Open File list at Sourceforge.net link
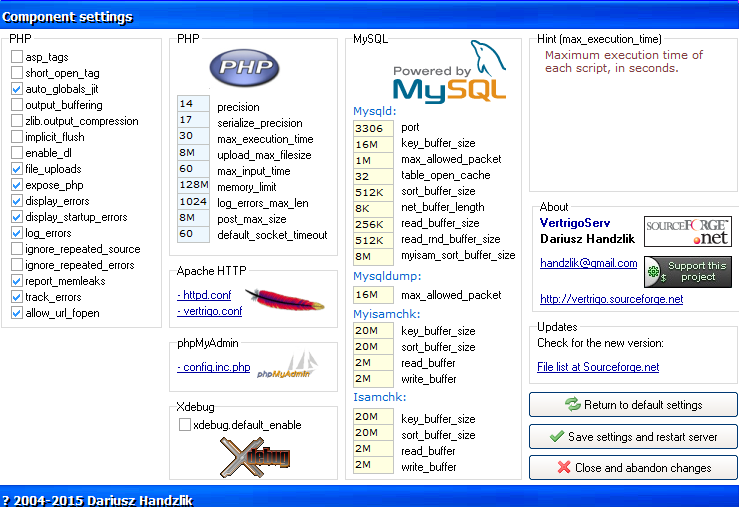The width and height of the screenshot is (739, 507). coord(597,367)
